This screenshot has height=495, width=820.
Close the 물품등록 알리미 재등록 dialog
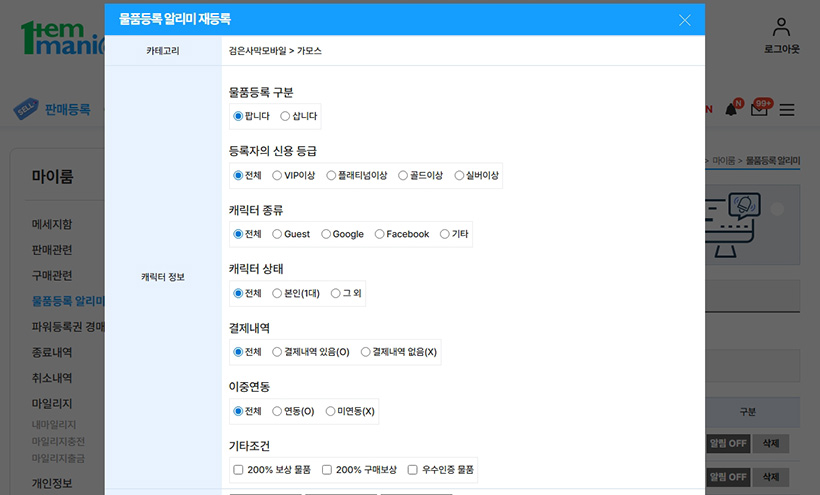pos(685,20)
